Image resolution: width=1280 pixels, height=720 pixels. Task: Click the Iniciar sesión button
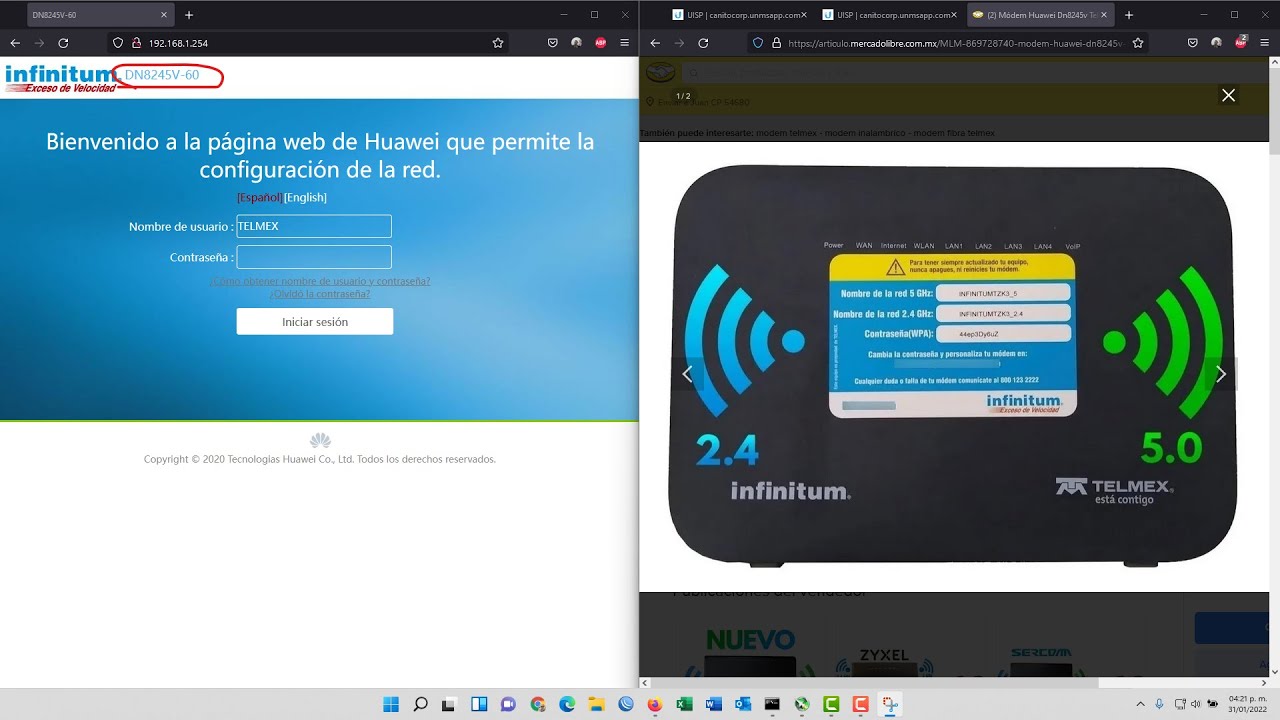click(x=315, y=322)
